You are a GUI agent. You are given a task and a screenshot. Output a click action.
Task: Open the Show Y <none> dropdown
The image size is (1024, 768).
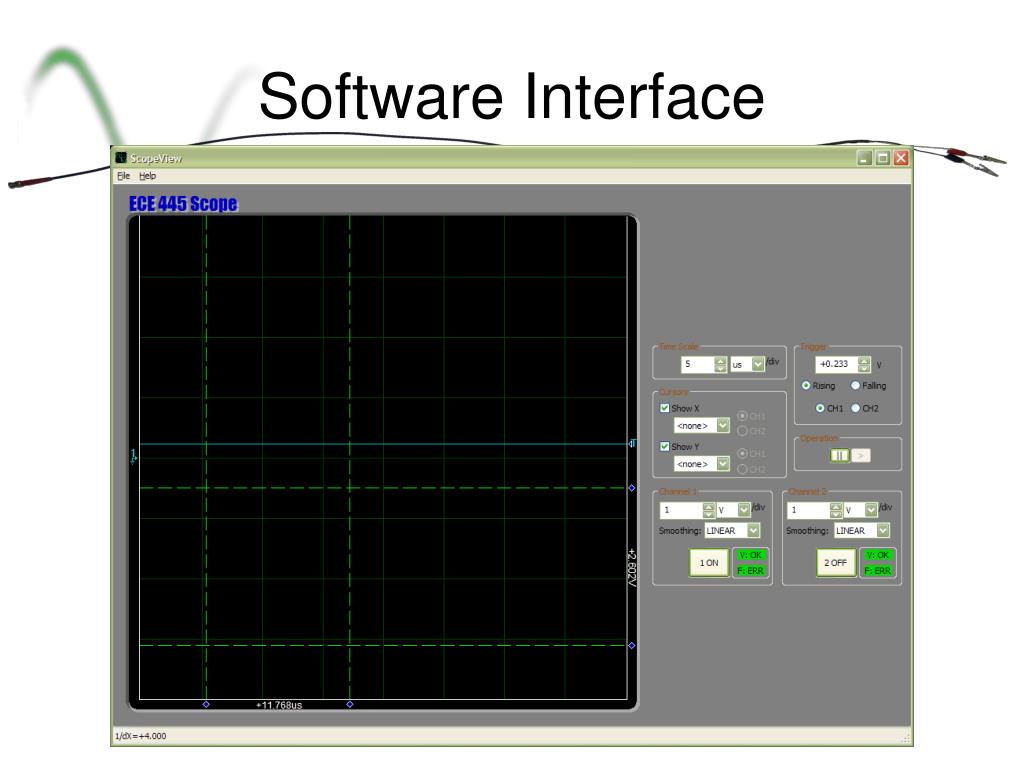[723, 464]
